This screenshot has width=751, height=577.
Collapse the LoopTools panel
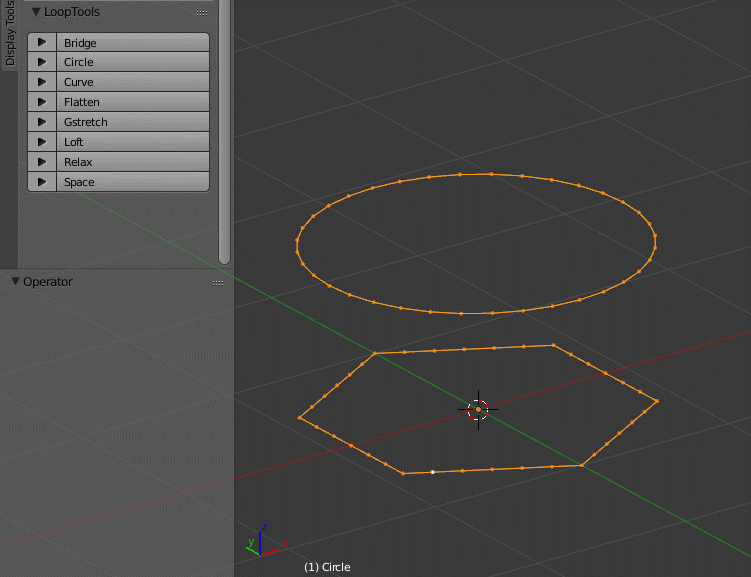[36, 12]
